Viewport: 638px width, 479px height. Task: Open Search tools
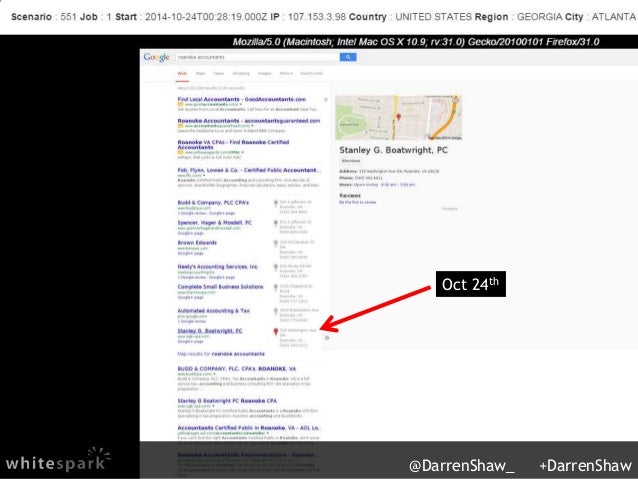(311, 74)
